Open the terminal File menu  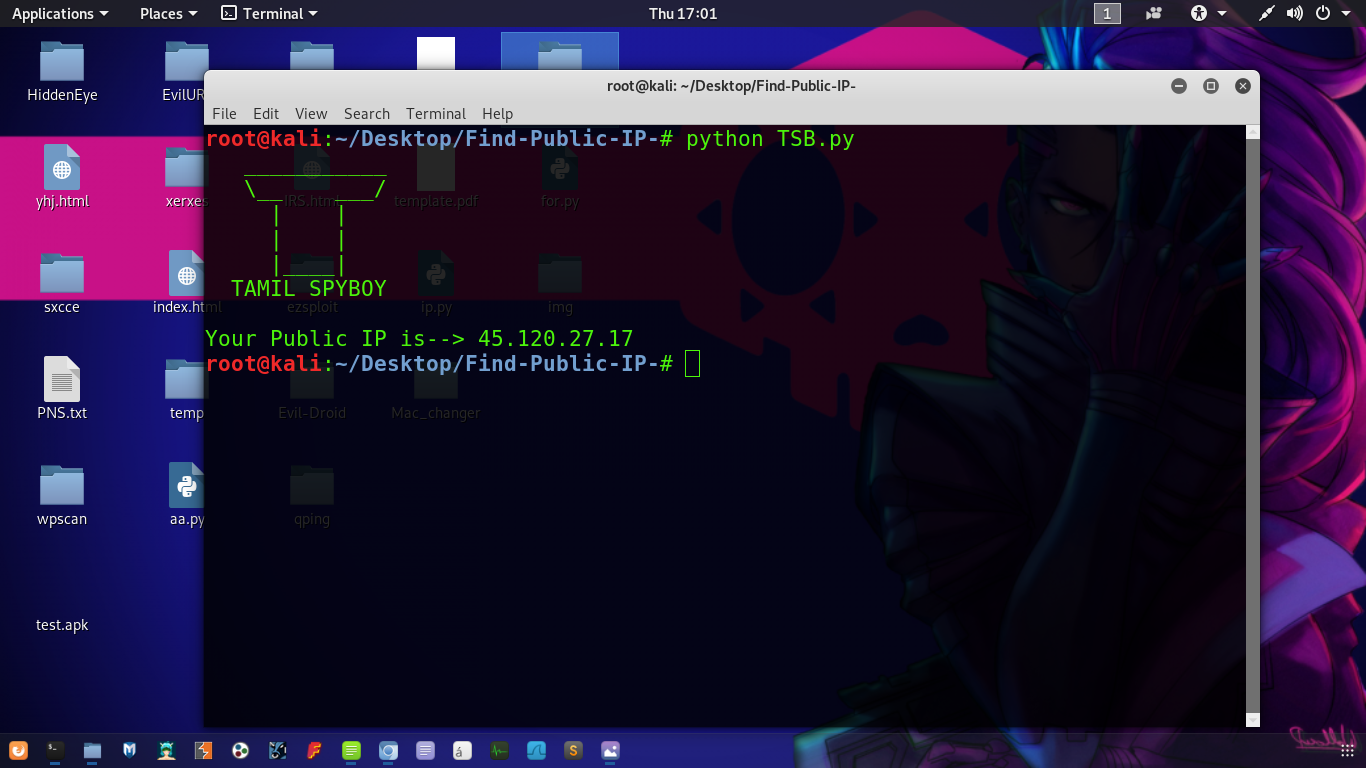coord(224,114)
